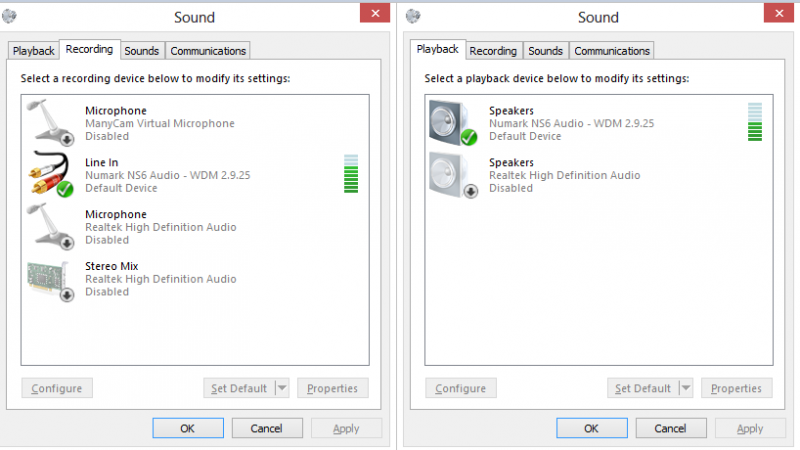Click the Numark Speakers volume level meter
The width and height of the screenshot is (800, 450).
coord(755,122)
